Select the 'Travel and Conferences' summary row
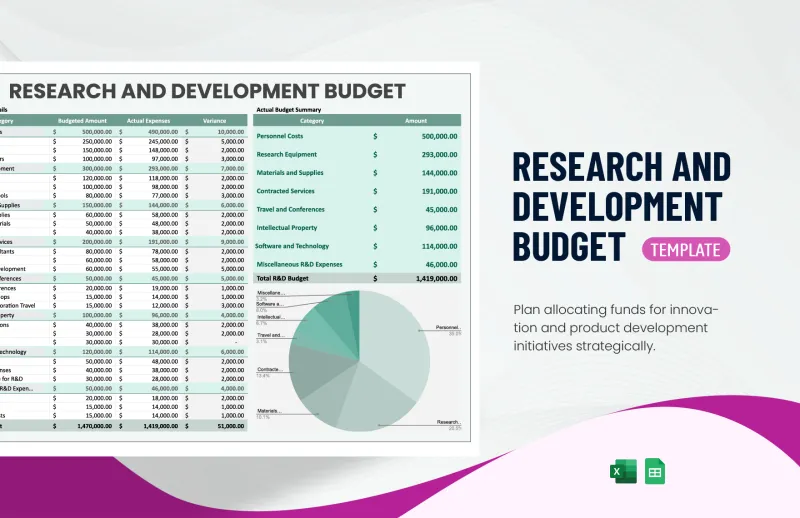The height and width of the screenshot is (518, 800). 357,210
